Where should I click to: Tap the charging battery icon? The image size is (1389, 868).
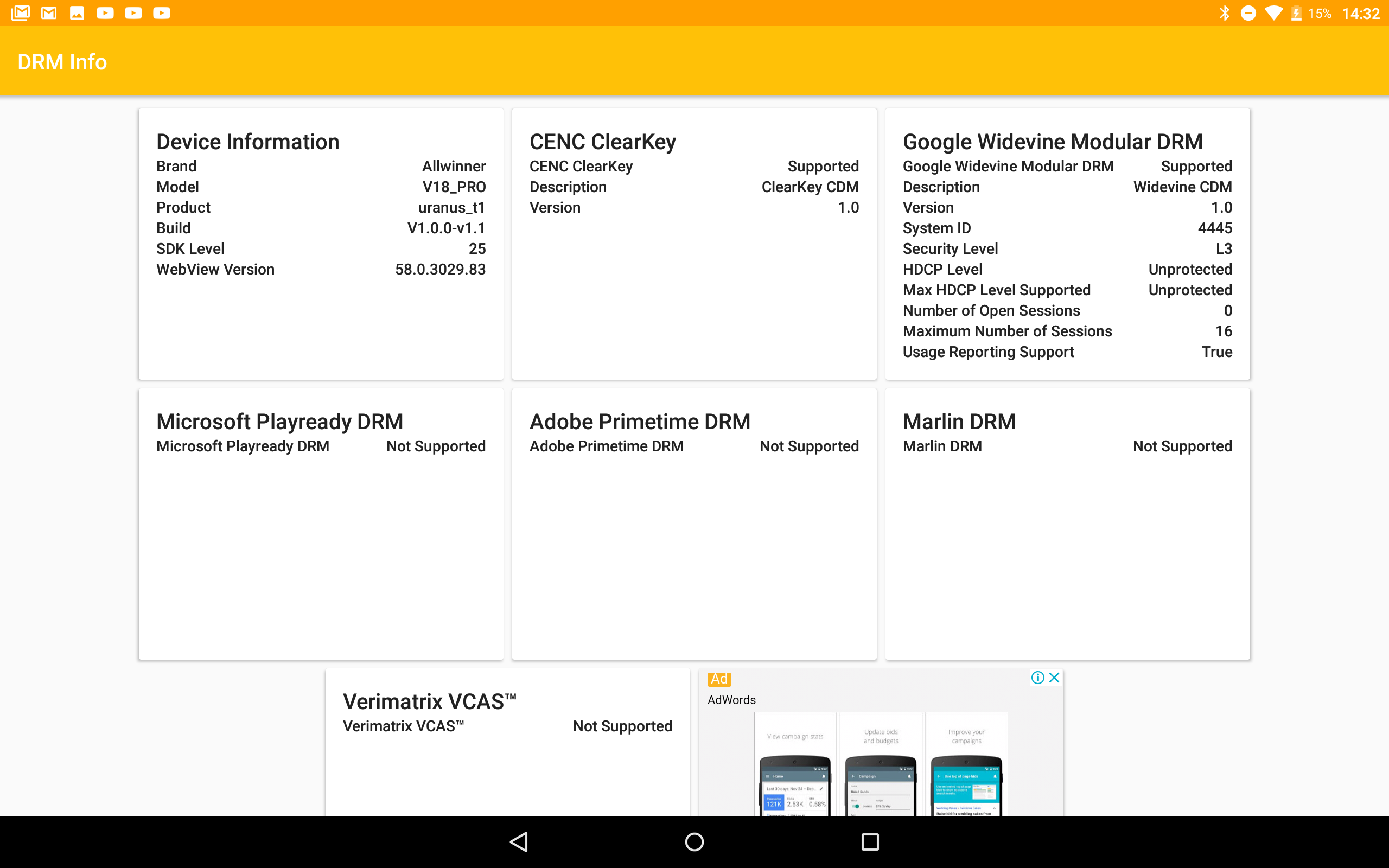[x=1296, y=13]
